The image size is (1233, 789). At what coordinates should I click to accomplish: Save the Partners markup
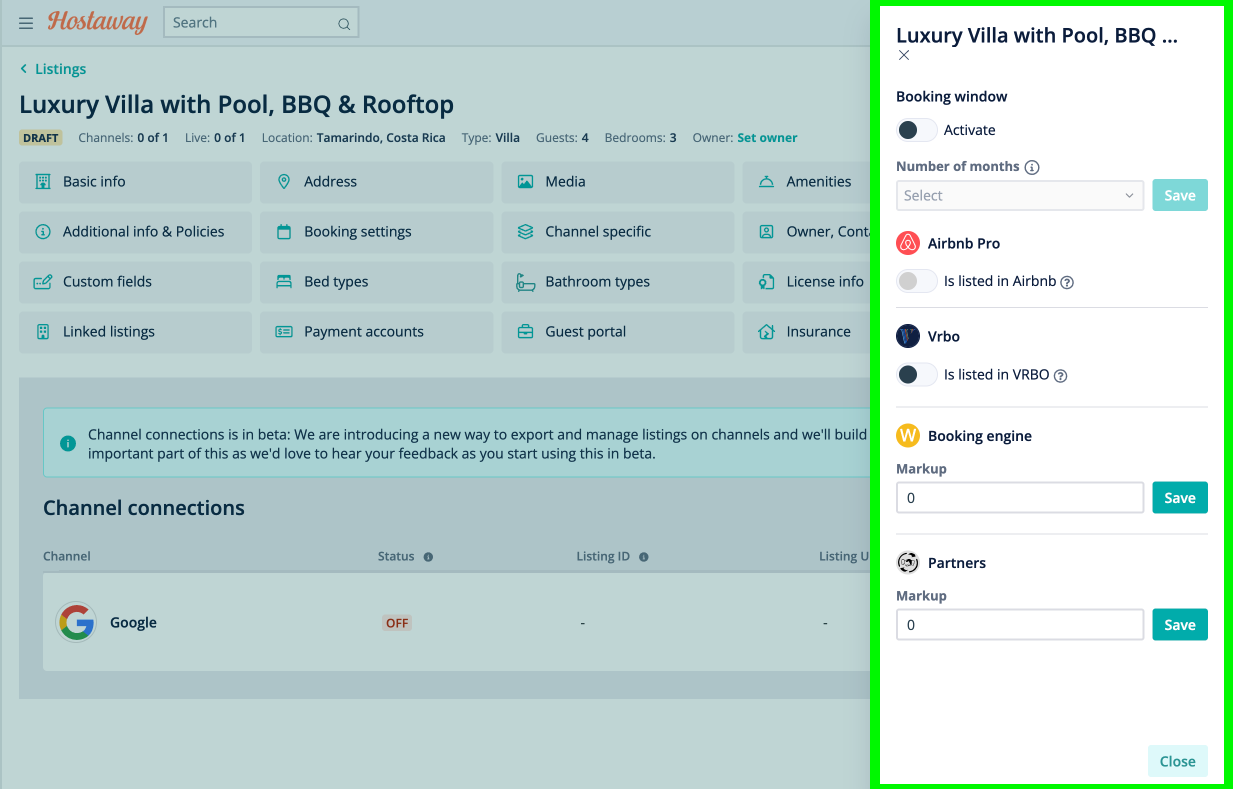pyautogui.click(x=1180, y=625)
